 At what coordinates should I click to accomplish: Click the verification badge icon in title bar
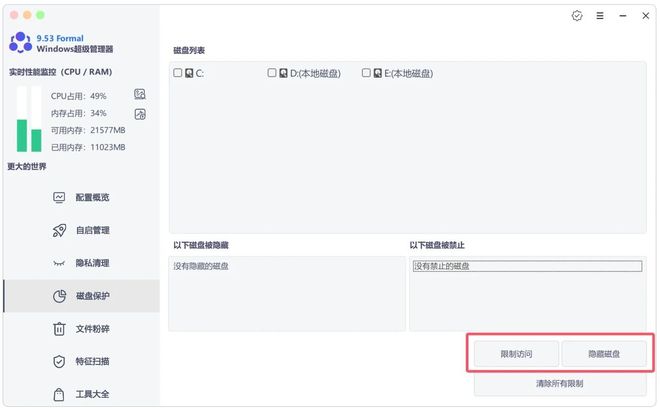click(x=577, y=16)
